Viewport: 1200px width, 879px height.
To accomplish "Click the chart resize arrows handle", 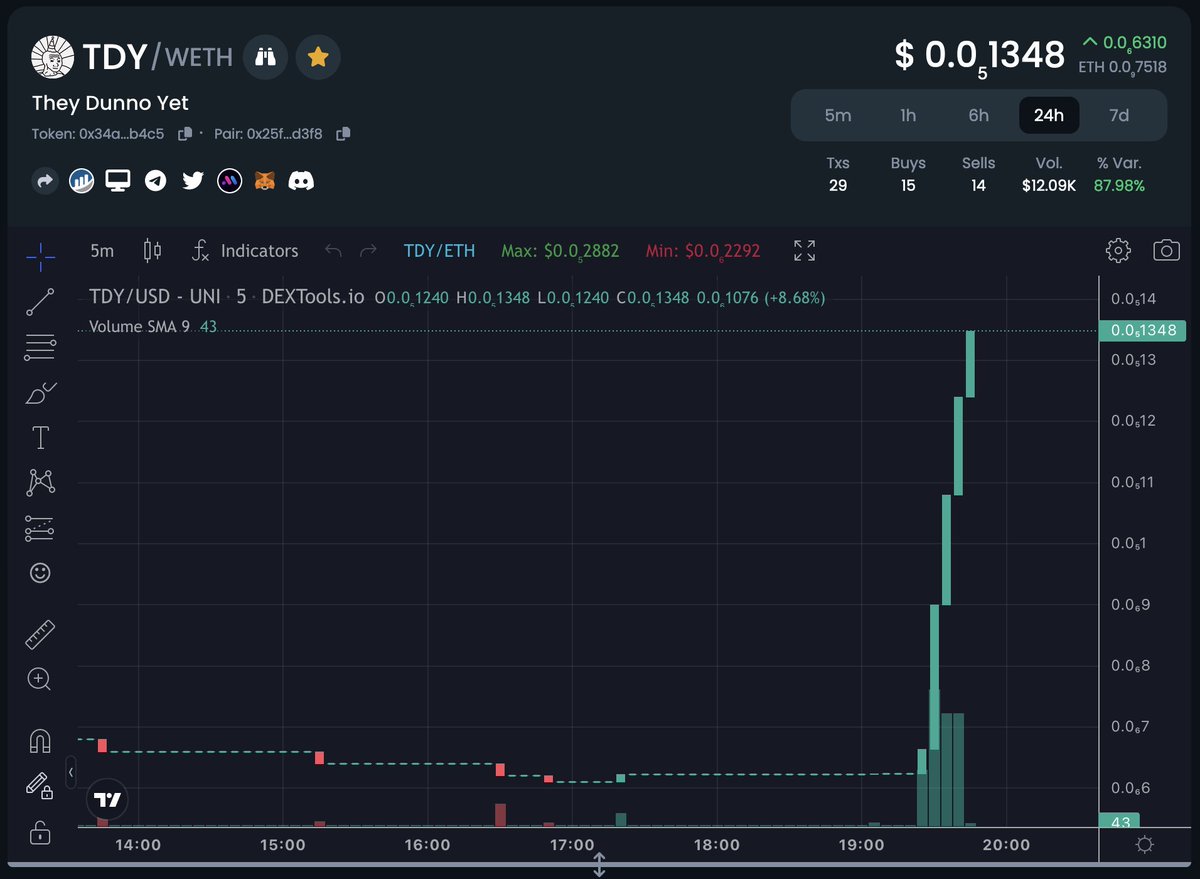I will coord(599,864).
